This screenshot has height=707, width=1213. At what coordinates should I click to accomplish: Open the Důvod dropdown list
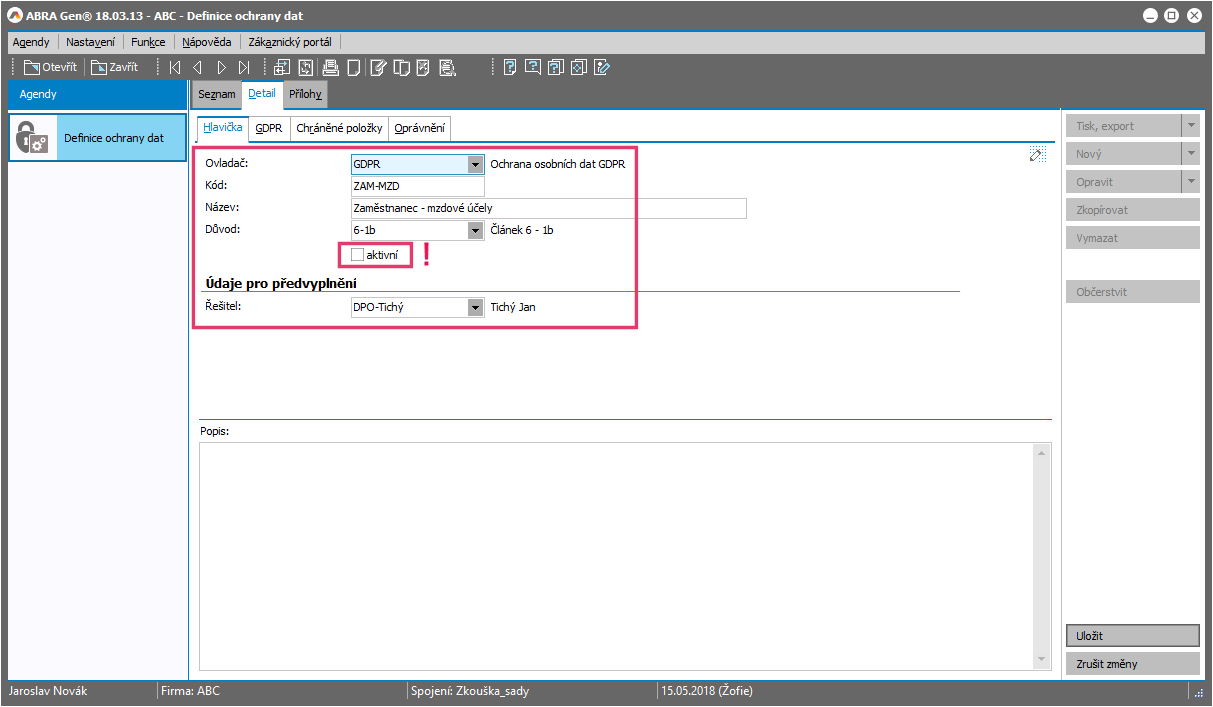475,231
